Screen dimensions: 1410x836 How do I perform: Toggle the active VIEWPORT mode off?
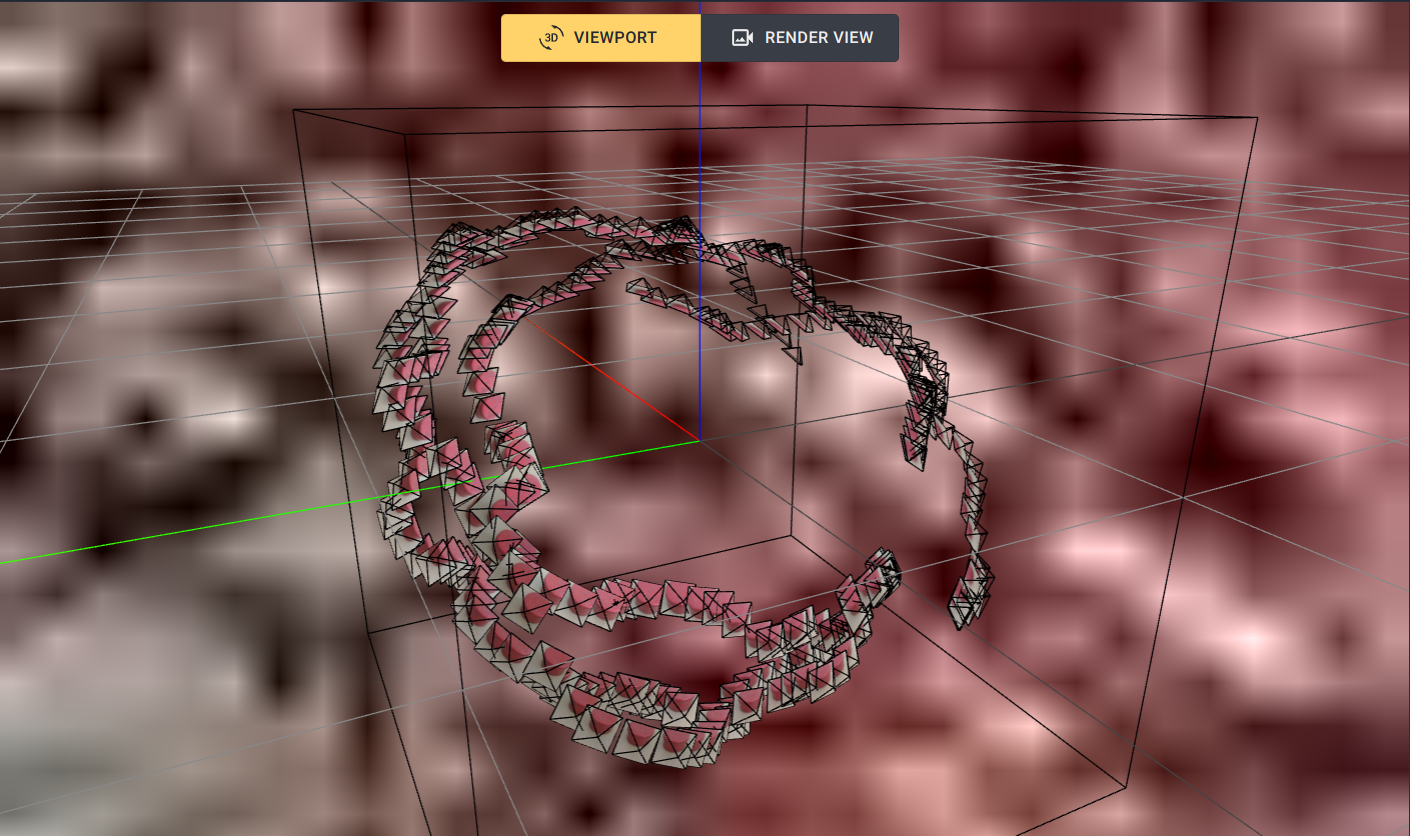pos(600,37)
